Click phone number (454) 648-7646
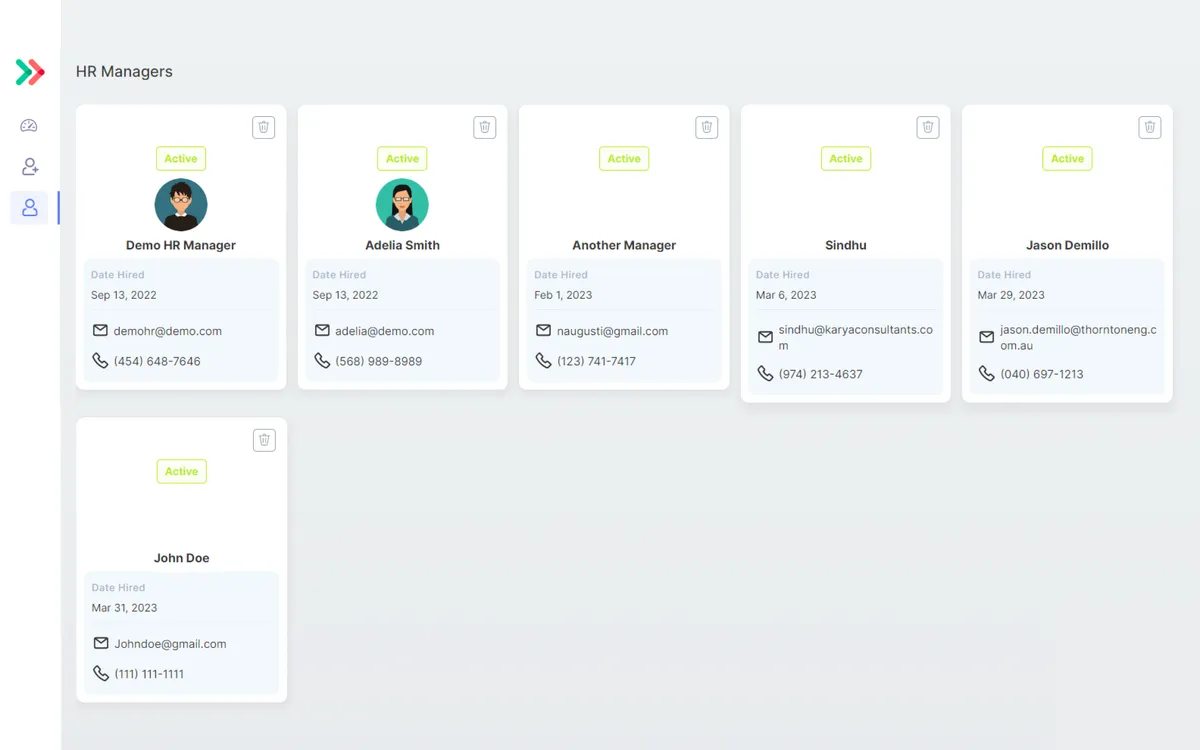 [157, 361]
